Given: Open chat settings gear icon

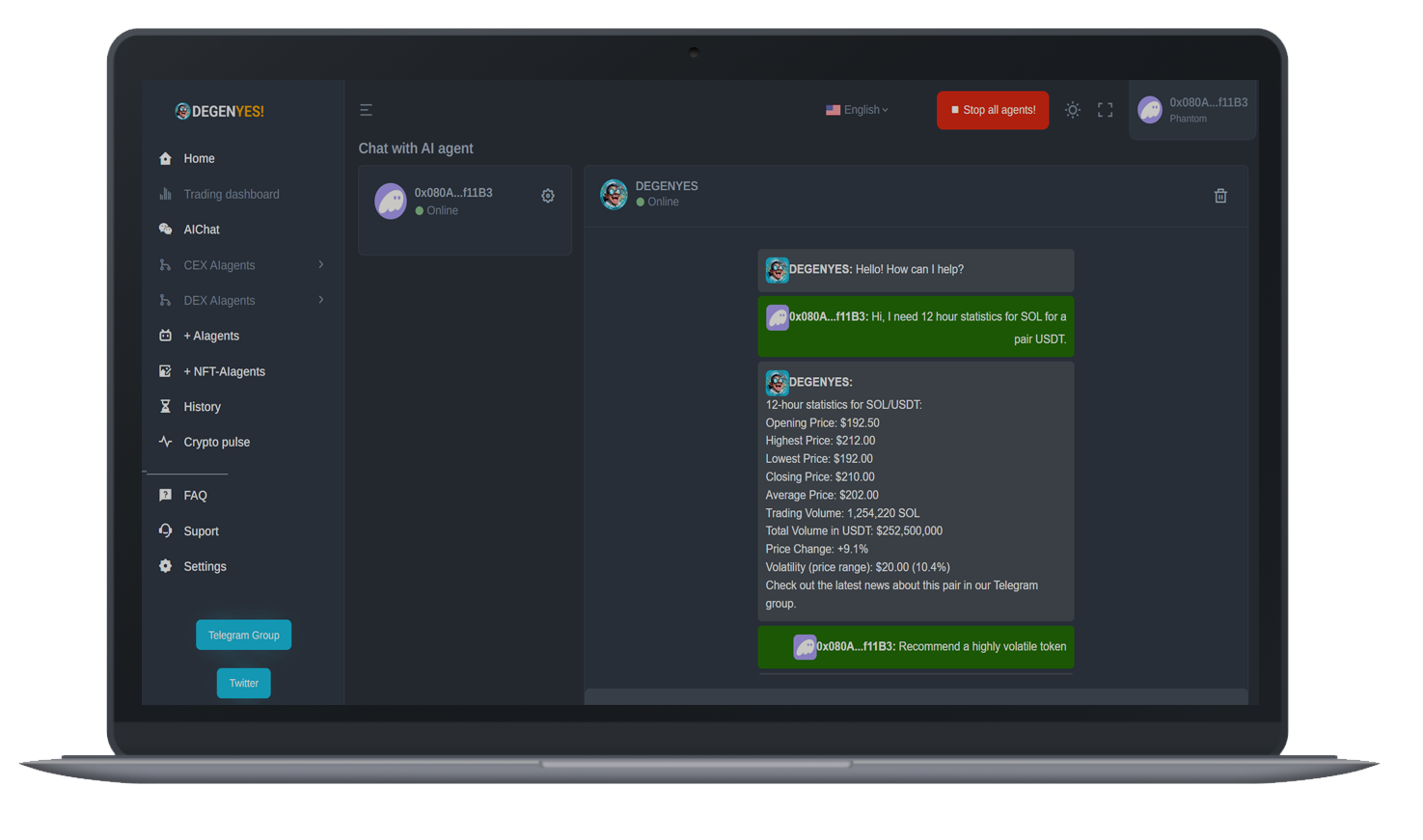Looking at the screenshot, I should [547, 196].
